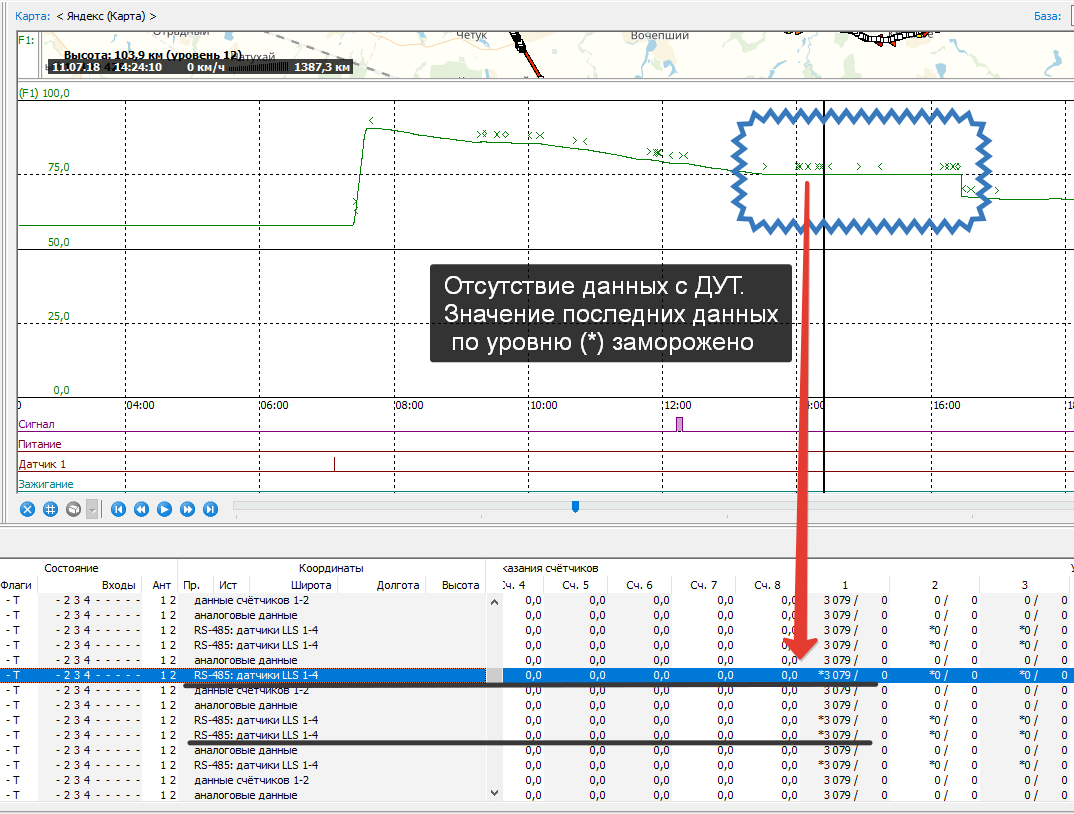Start playback with the play button
Image resolution: width=1074 pixels, height=814 pixels.
pos(165,509)
